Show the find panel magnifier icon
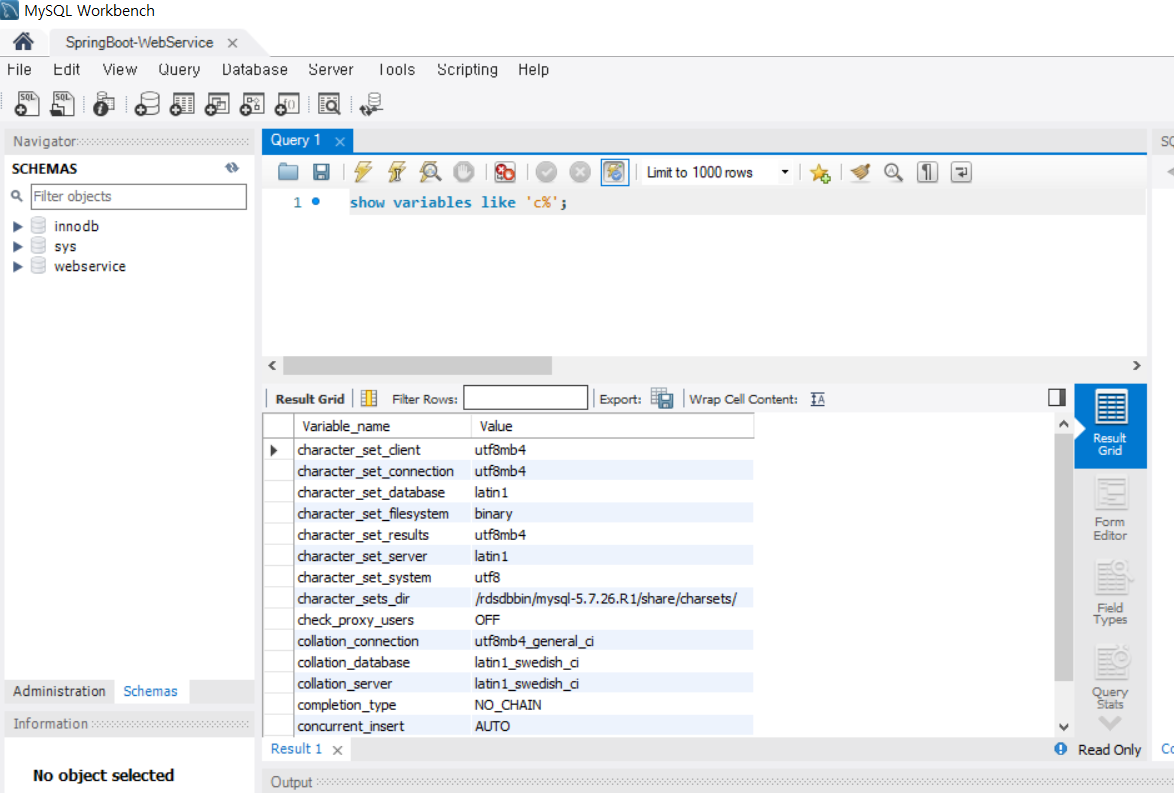 [893, 172]
